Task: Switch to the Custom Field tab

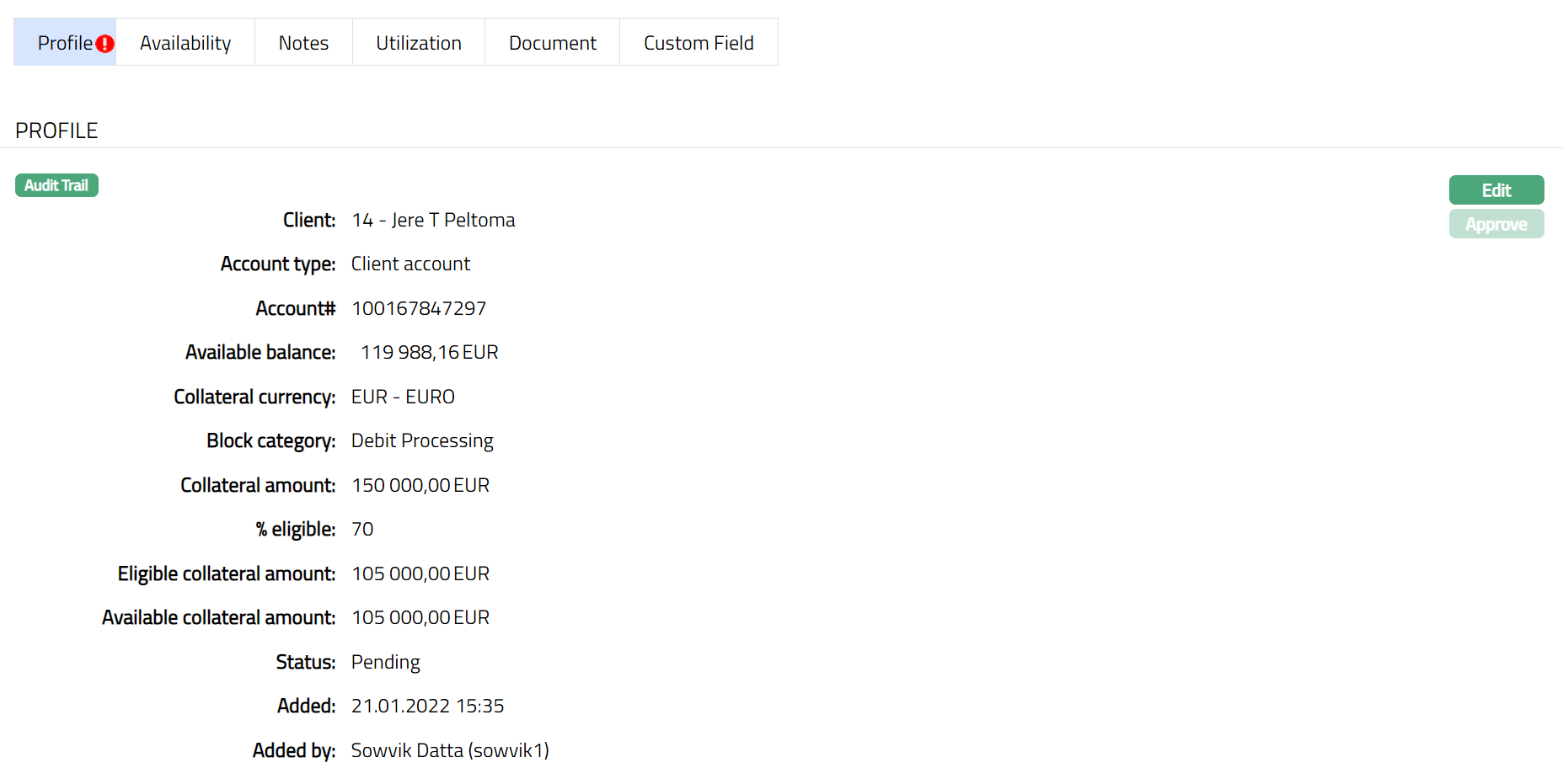Action: [699, 43]
